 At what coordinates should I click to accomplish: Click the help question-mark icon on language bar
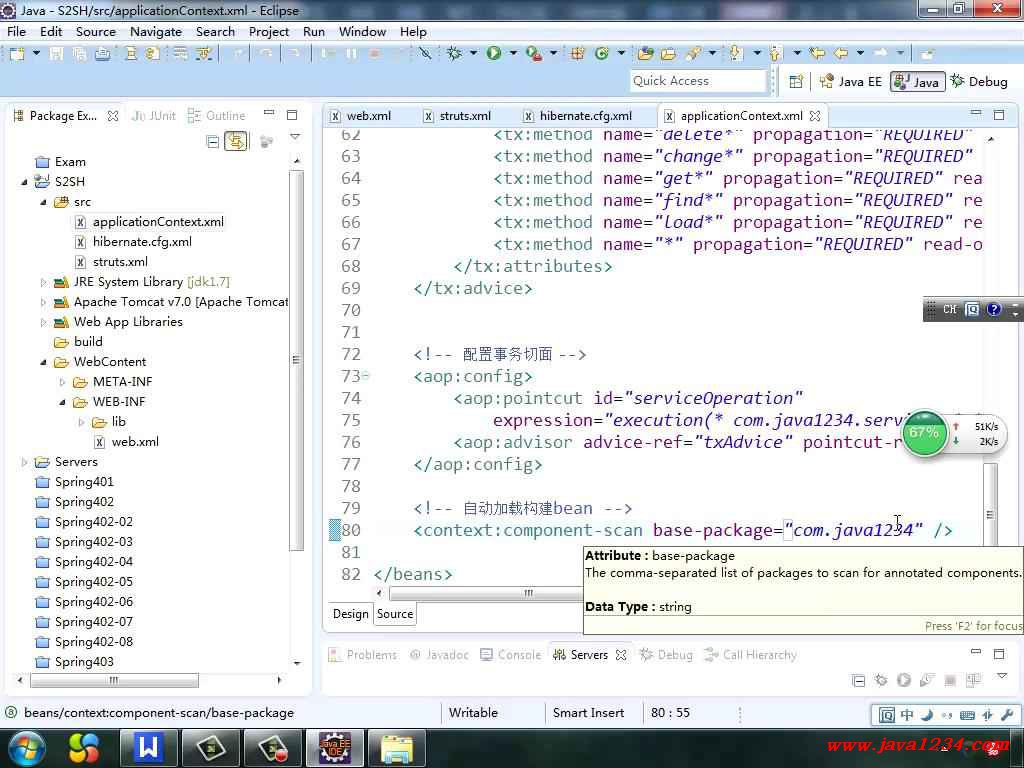[993, 310]
